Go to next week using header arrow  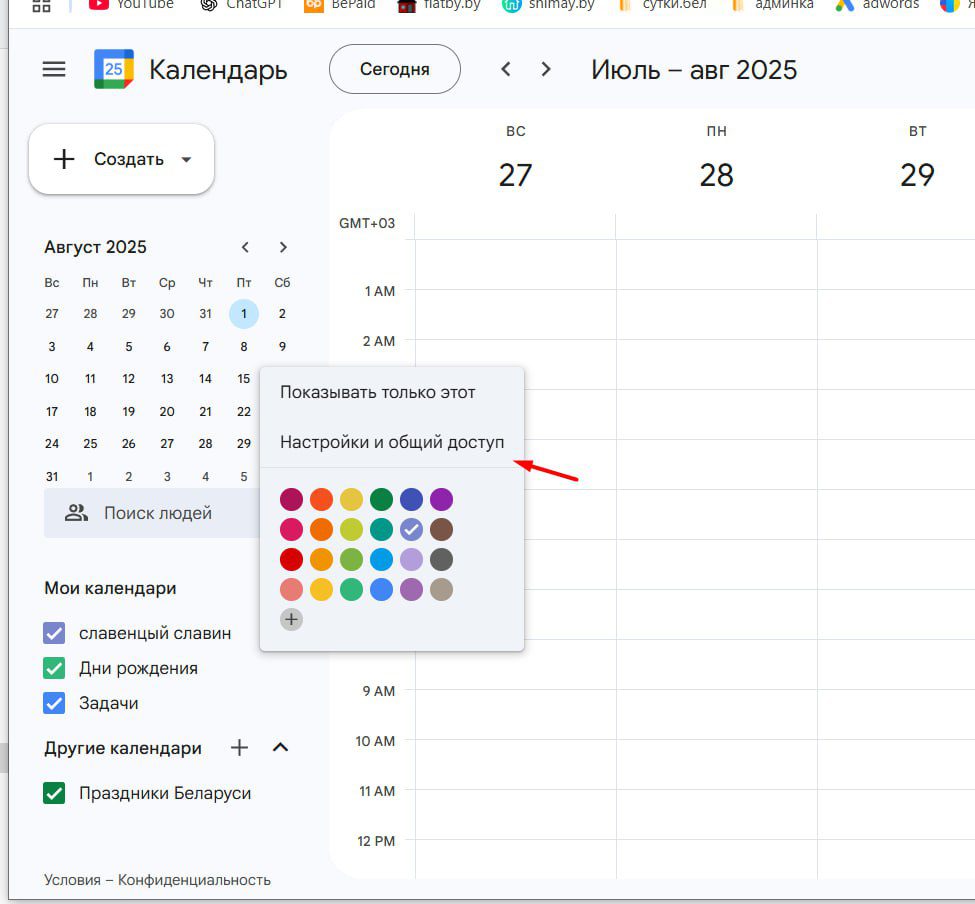coord(546,69)
